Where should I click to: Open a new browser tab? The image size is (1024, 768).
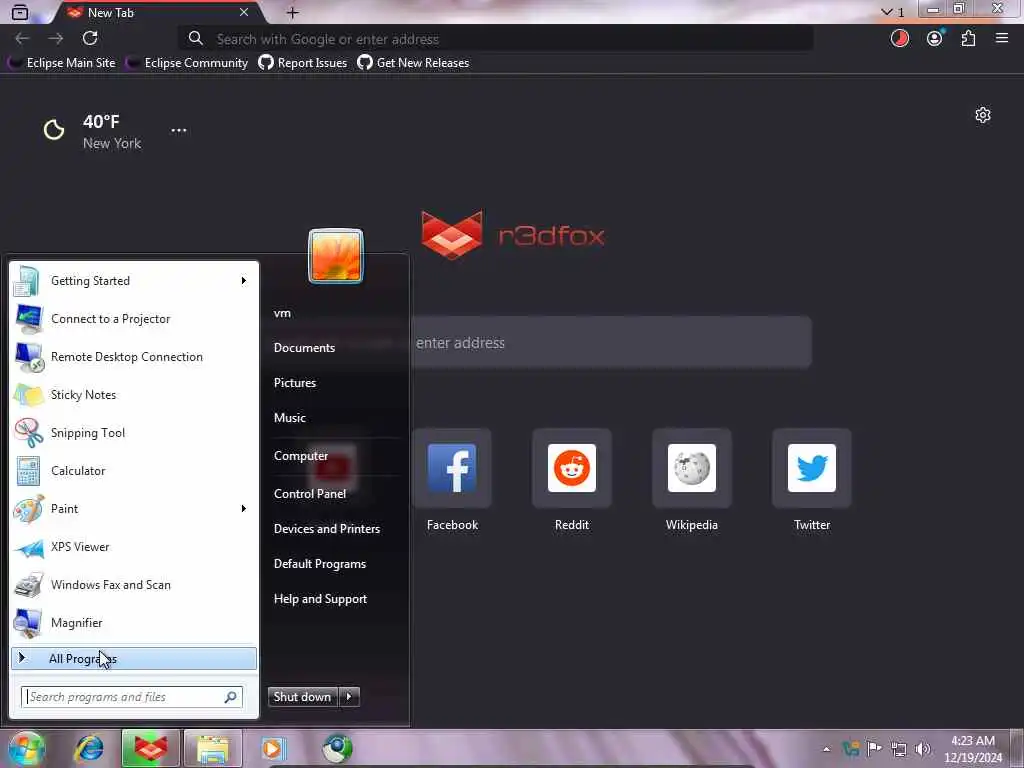point(293,12)
